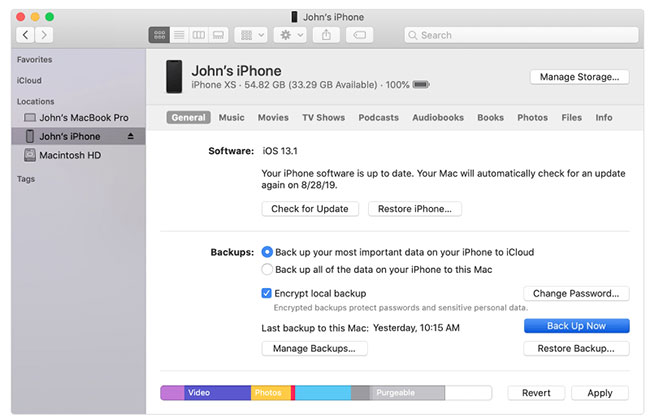Image resolution: width=650 pixels, height=418 pixels.
Task: Click Back Up Now button
Action: pos(577,326)
